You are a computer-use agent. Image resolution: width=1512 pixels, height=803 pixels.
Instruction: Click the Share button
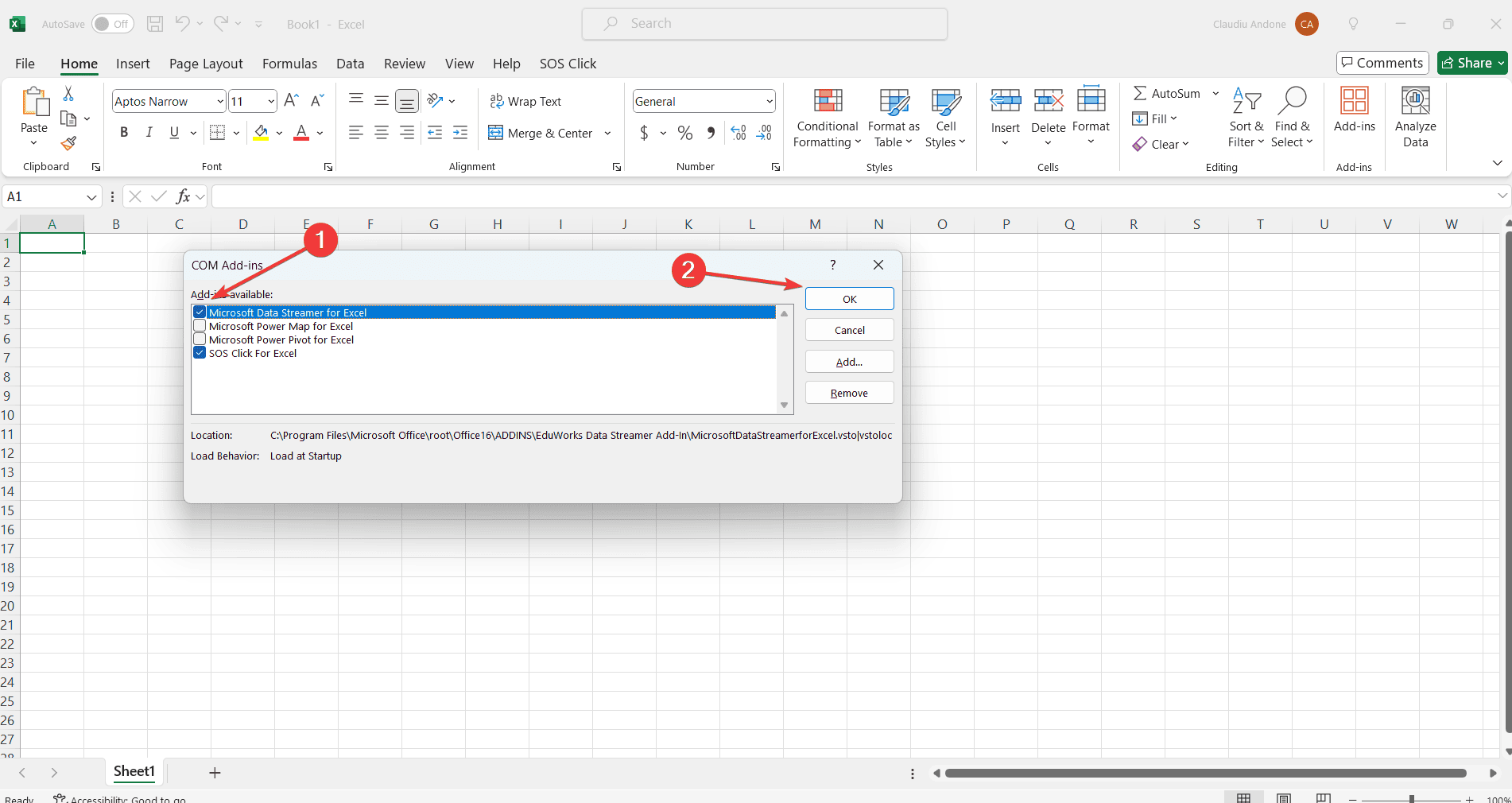pos(1472,63)
